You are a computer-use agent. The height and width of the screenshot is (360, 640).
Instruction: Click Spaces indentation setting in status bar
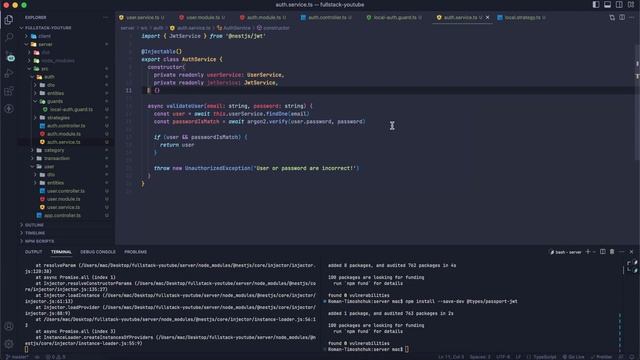click(x=480, y=357)
